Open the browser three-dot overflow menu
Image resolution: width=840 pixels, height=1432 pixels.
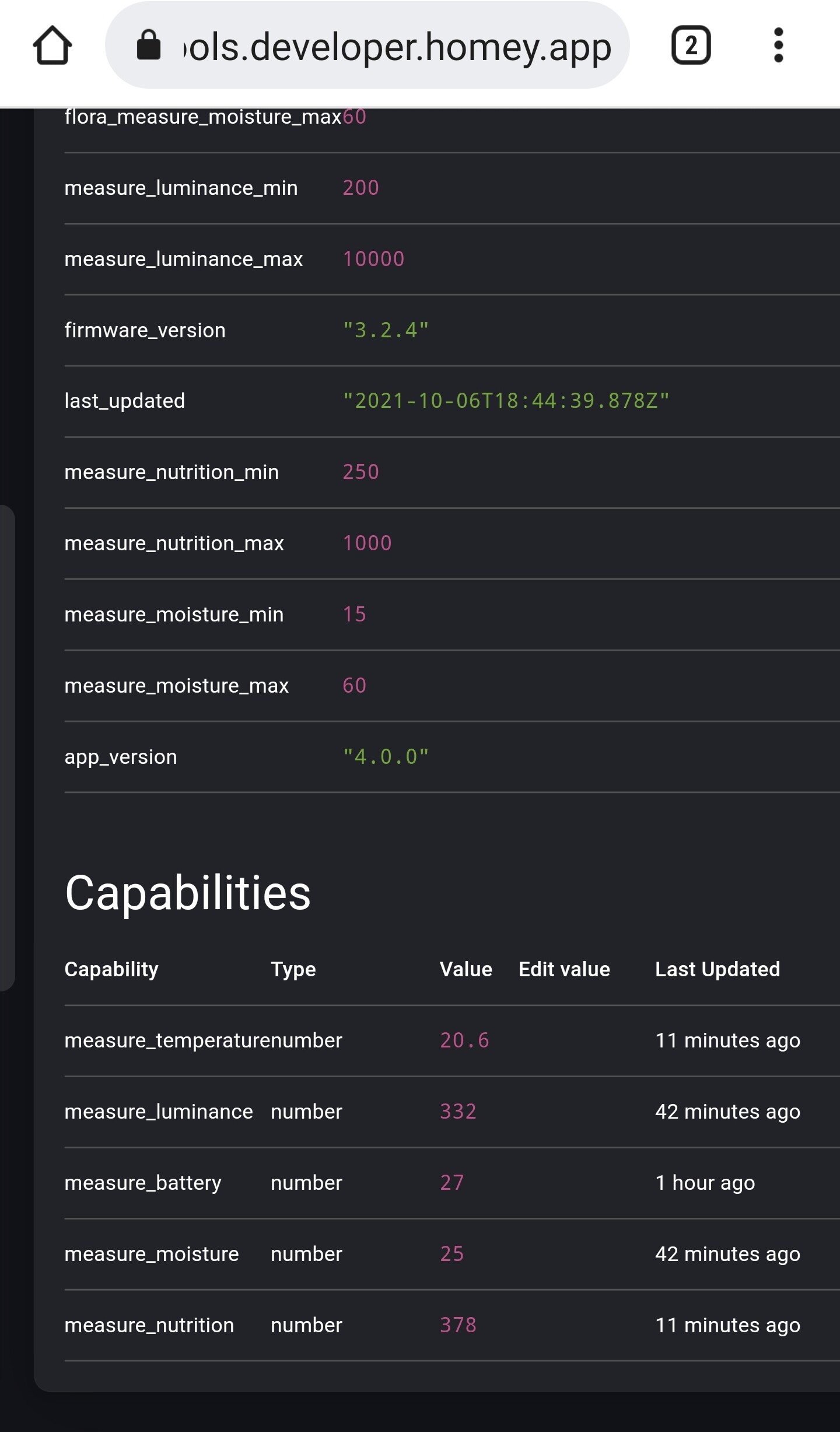pyautogui.click(x=778, y=46)
